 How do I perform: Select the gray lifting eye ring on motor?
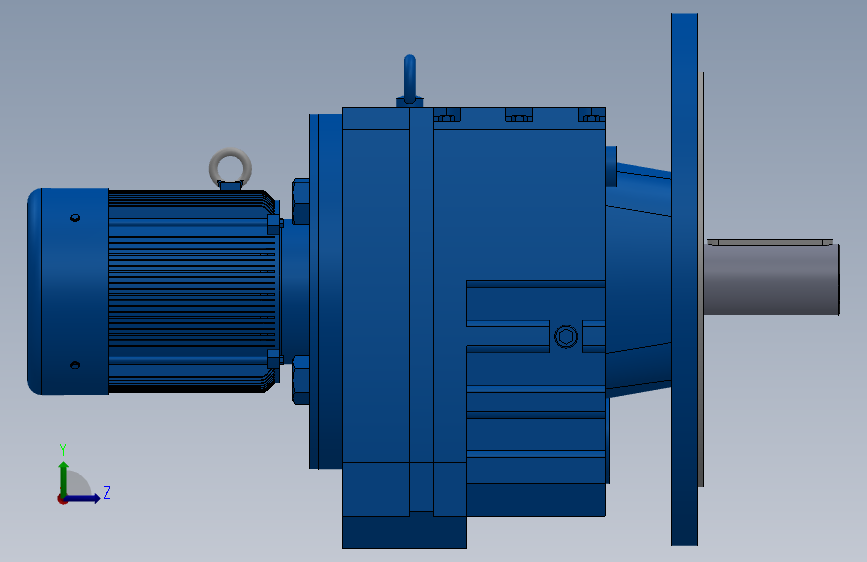[230, 167]
